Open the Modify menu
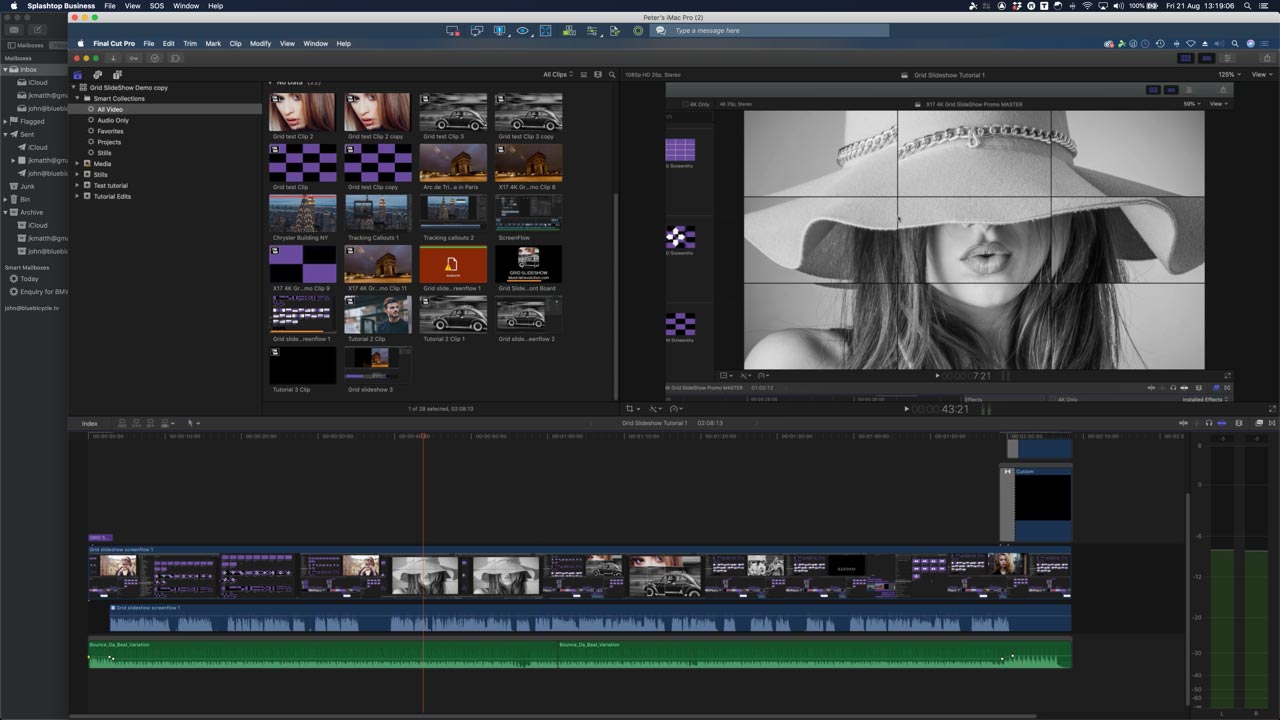 (x=261, y=44)
